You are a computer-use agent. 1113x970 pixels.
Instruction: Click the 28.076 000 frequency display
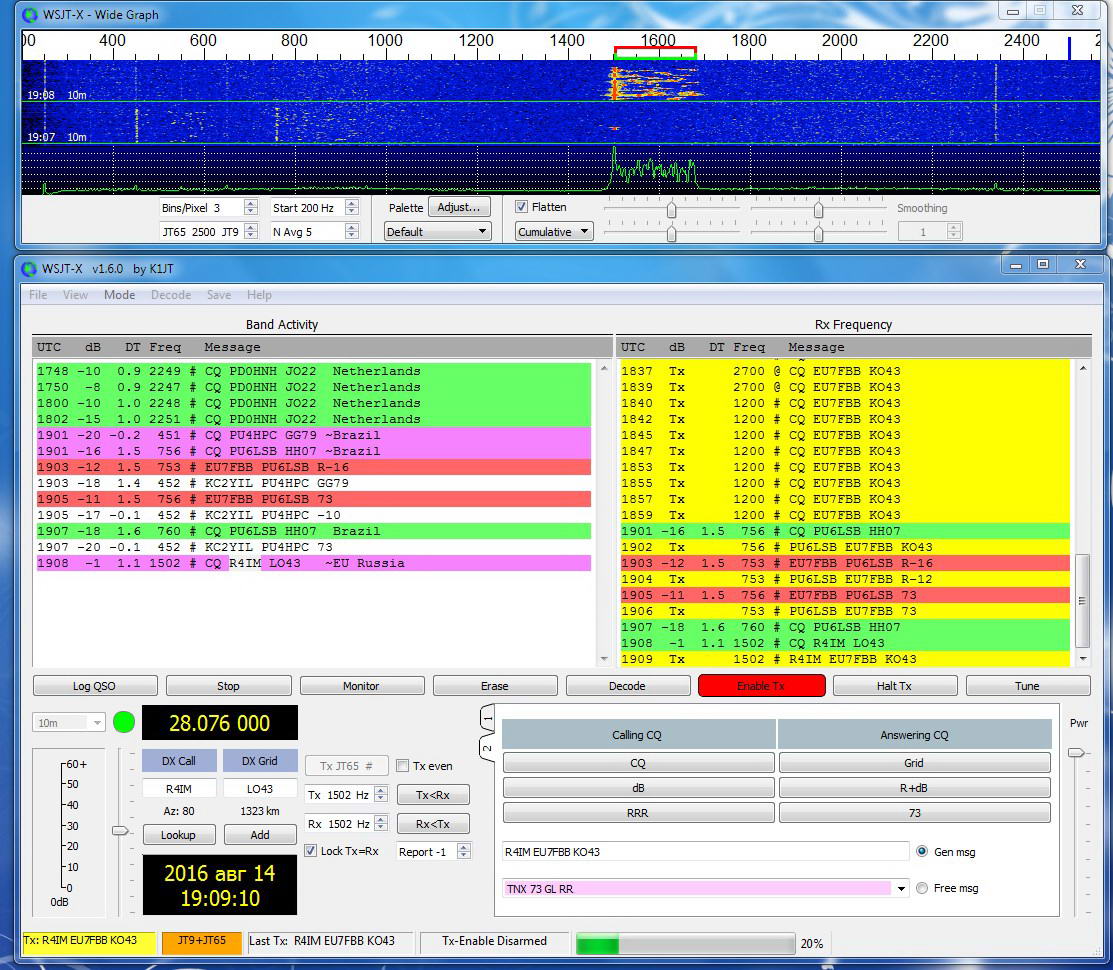pyautogui.click(x=220, y=722)
